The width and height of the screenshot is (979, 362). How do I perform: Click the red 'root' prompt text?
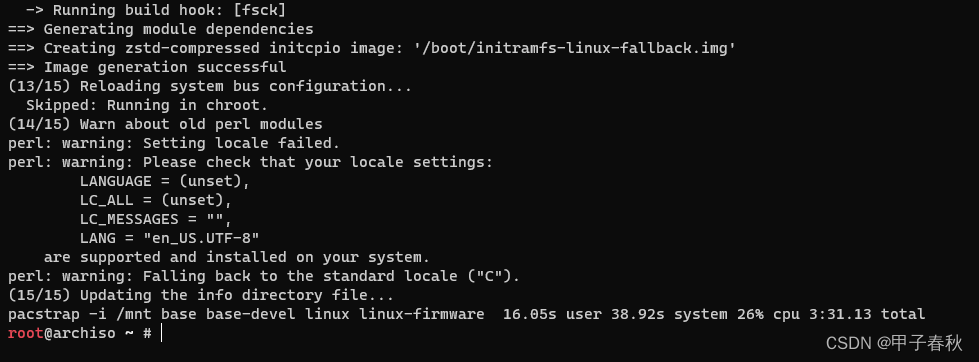(26, 333)
